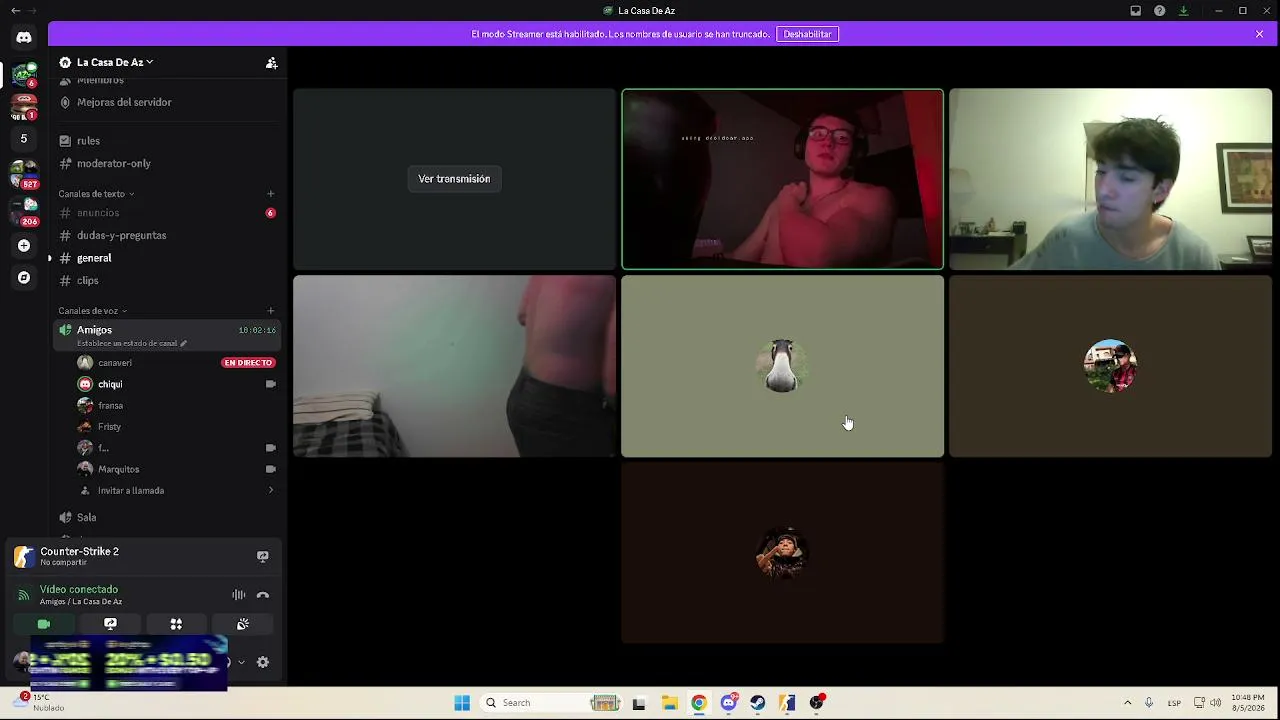Viewport: 1280px width, 720px height.
Task: Select user Marquitos in voice list
Action: click(x=119, y=470)
